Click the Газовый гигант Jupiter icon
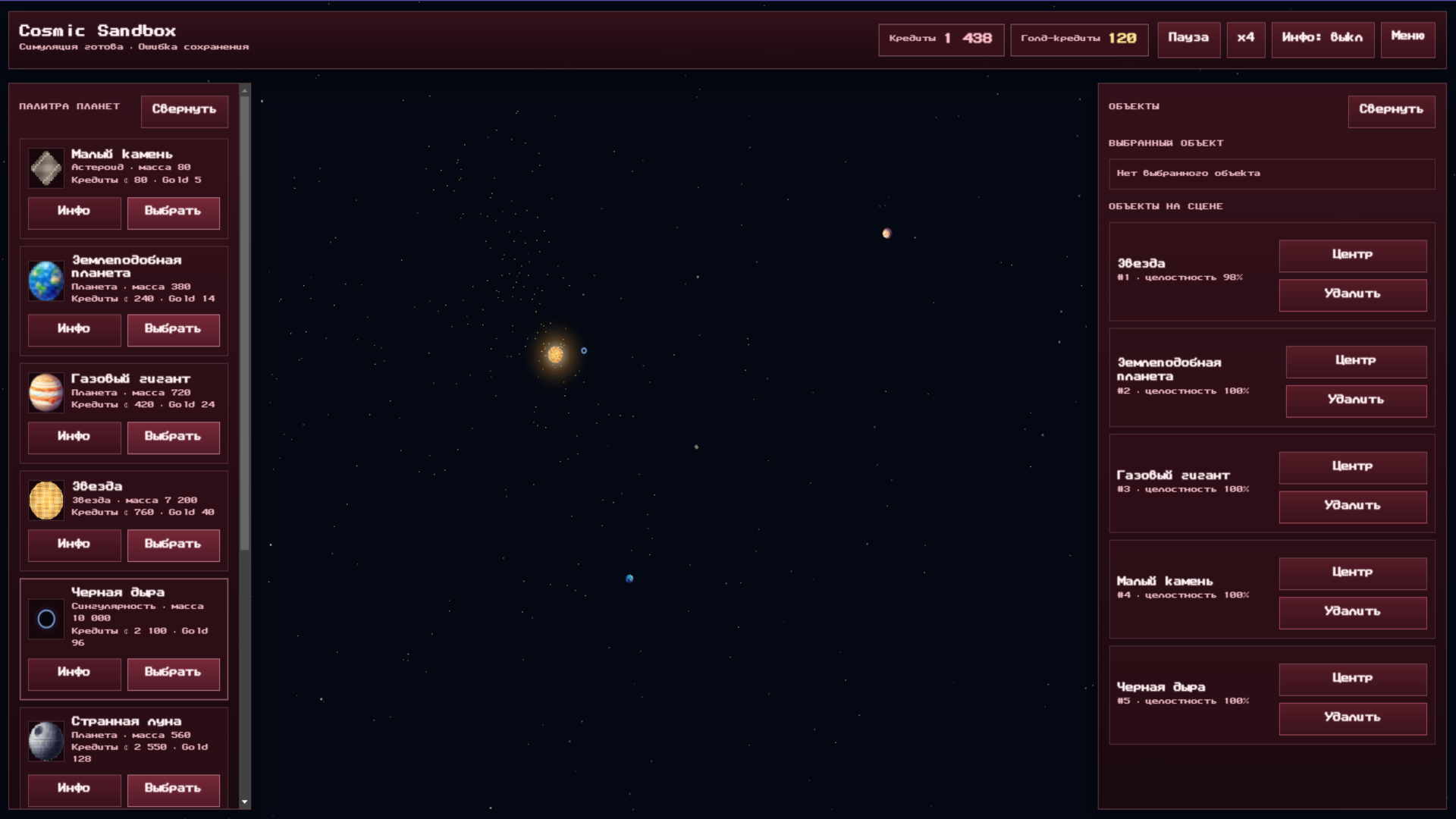This screenshot has width=1456, height=819. click(x=45, y=393)
